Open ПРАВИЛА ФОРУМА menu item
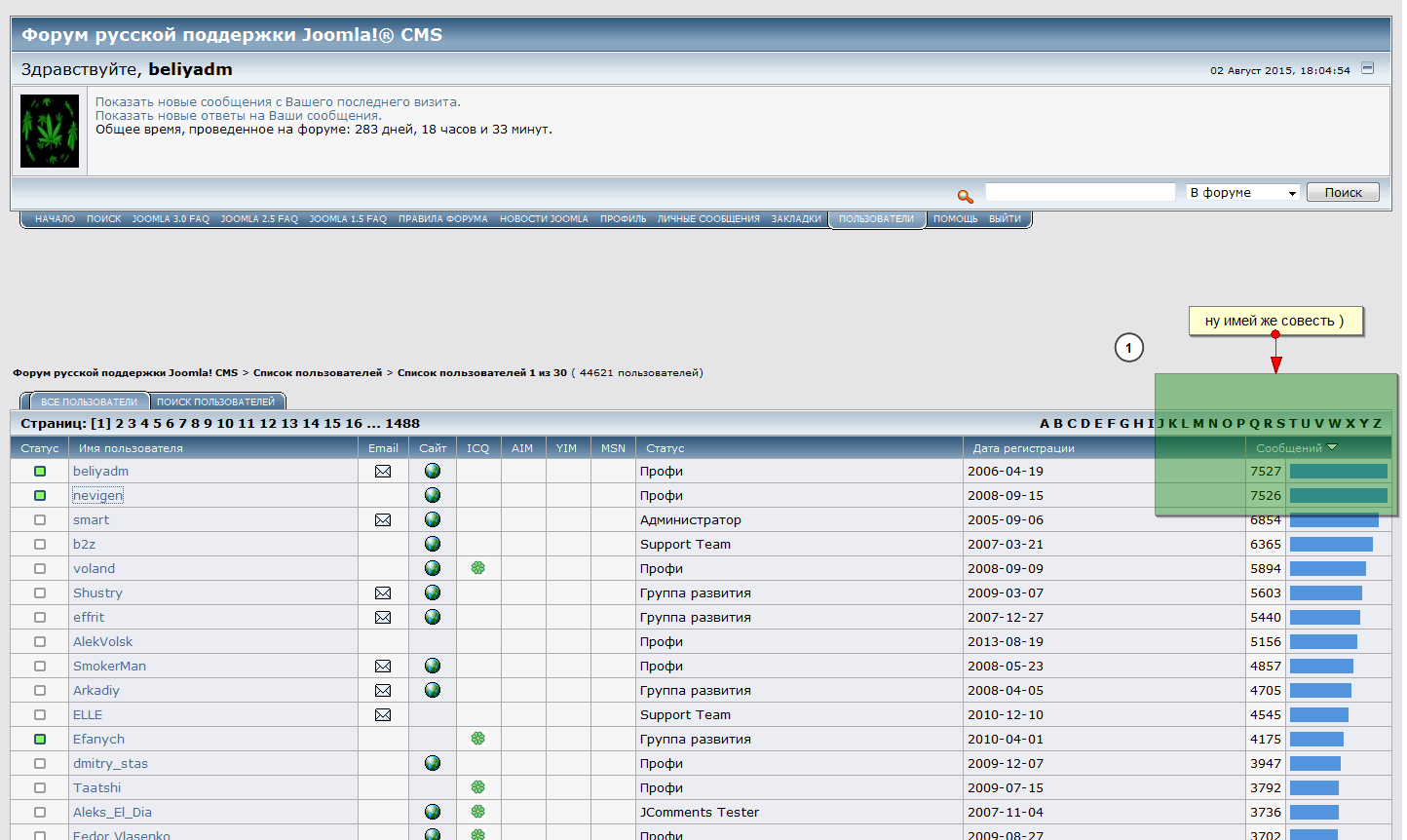 (x=443, y=219)
